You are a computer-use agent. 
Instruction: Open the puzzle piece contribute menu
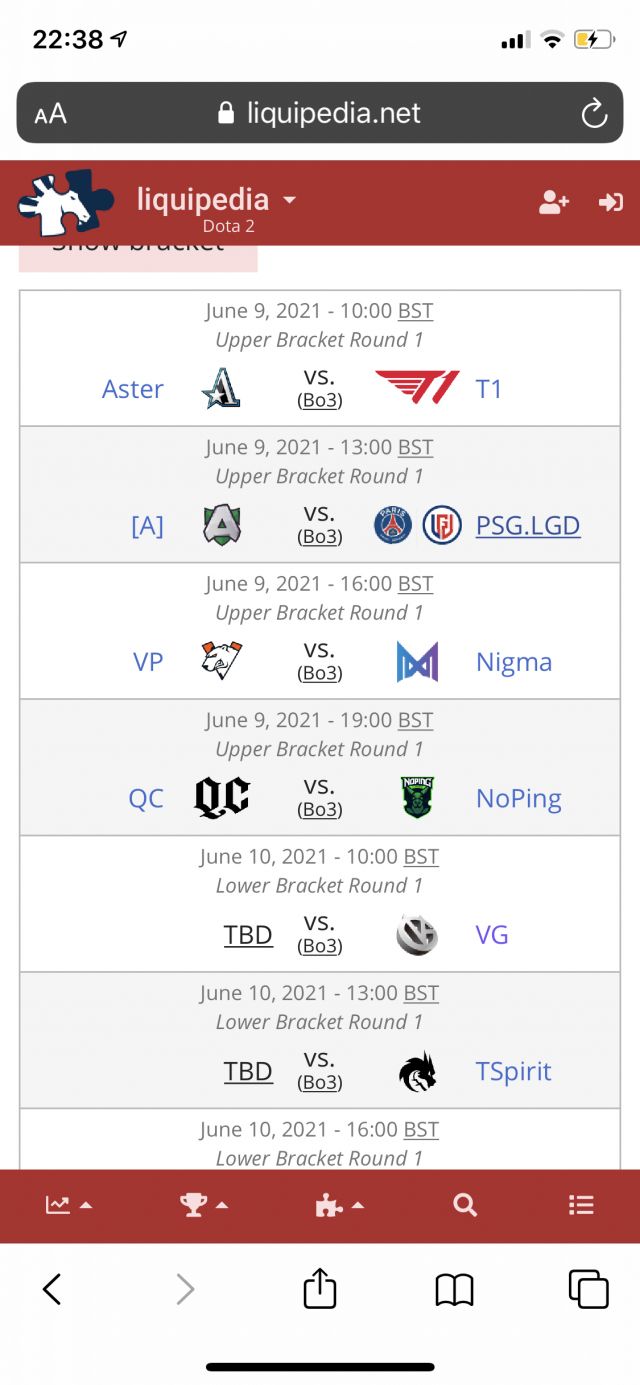(340, 1205)
